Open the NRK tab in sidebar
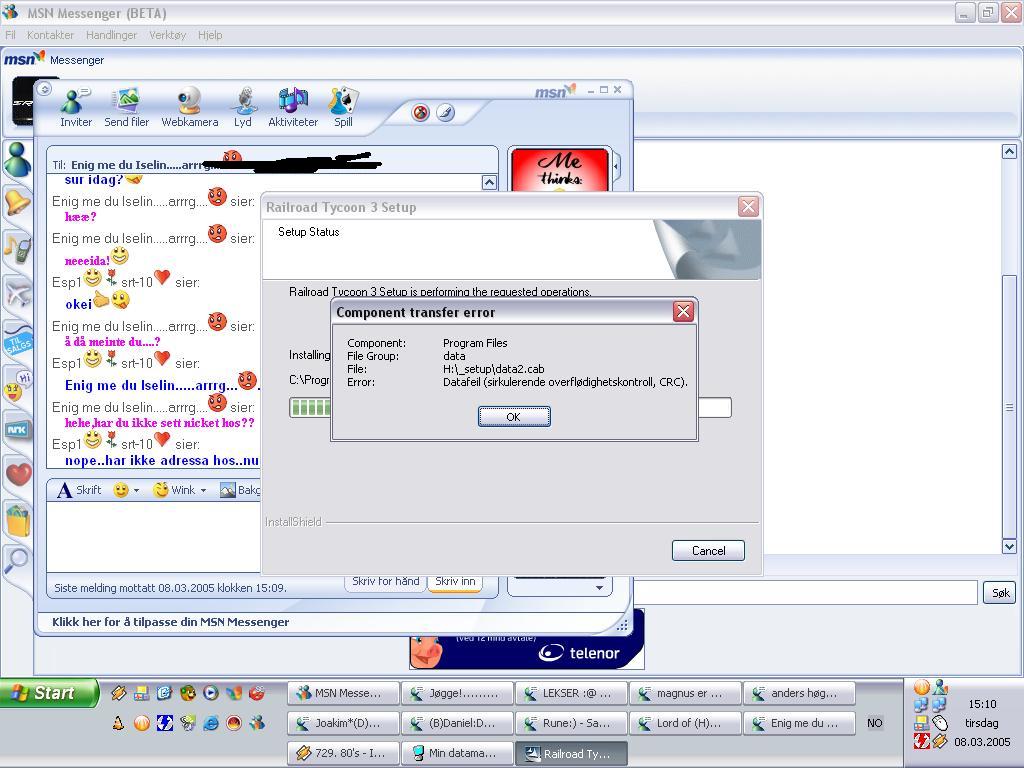 click(x=17, y=429)
